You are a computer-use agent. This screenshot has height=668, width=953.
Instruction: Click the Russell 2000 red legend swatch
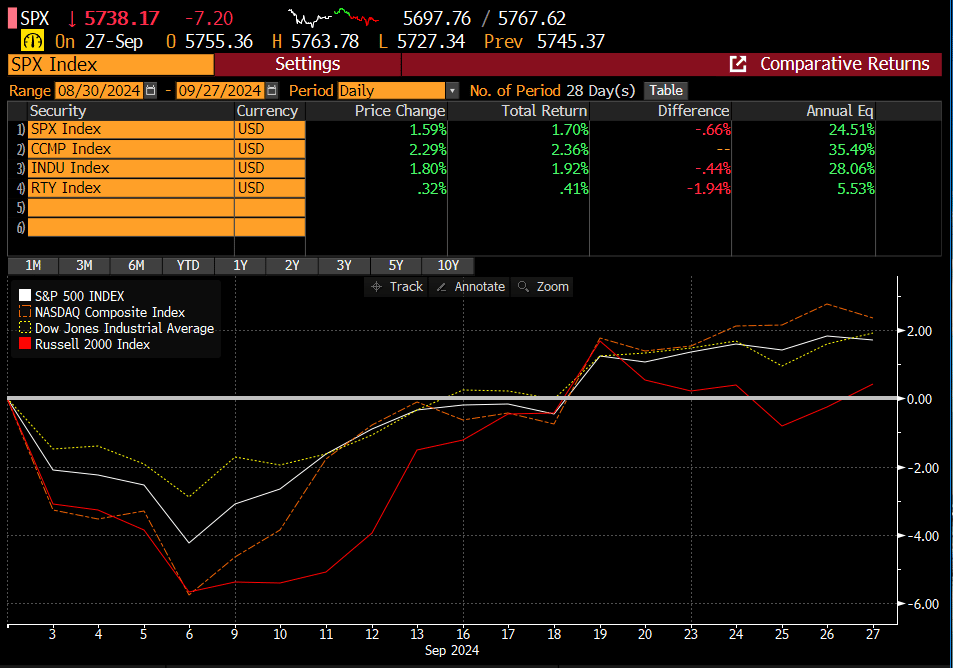tap(25, 343)
